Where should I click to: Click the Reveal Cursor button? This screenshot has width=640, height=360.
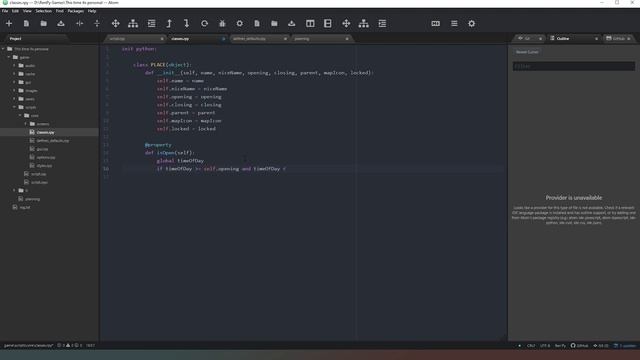(527, 52)
